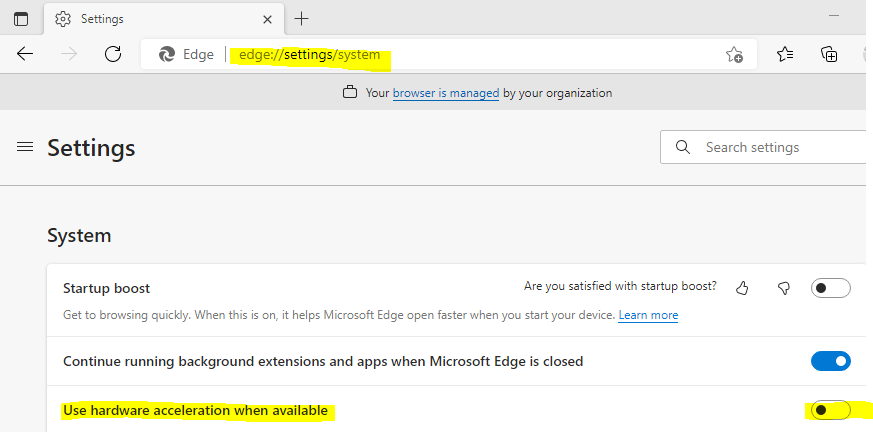Refresh the page with reload icon
Viewport: 873px width, 432px height.
pos(113,54)
